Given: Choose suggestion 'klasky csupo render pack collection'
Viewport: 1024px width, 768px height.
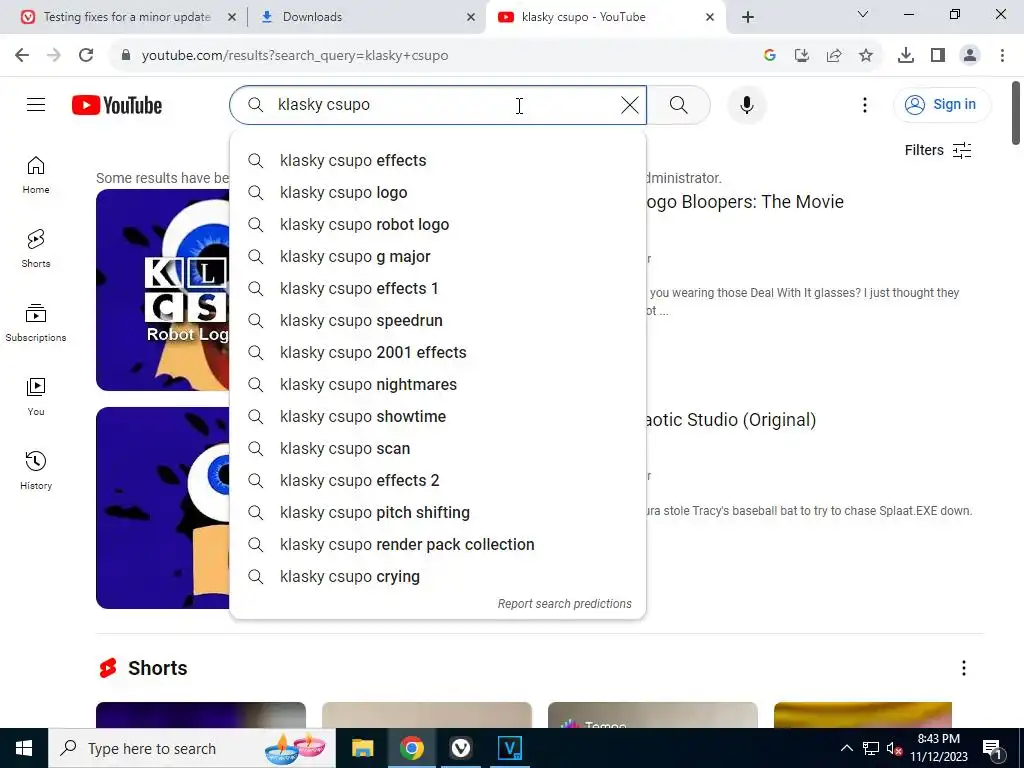Looking at the screenshot, I should pos(438,544).
